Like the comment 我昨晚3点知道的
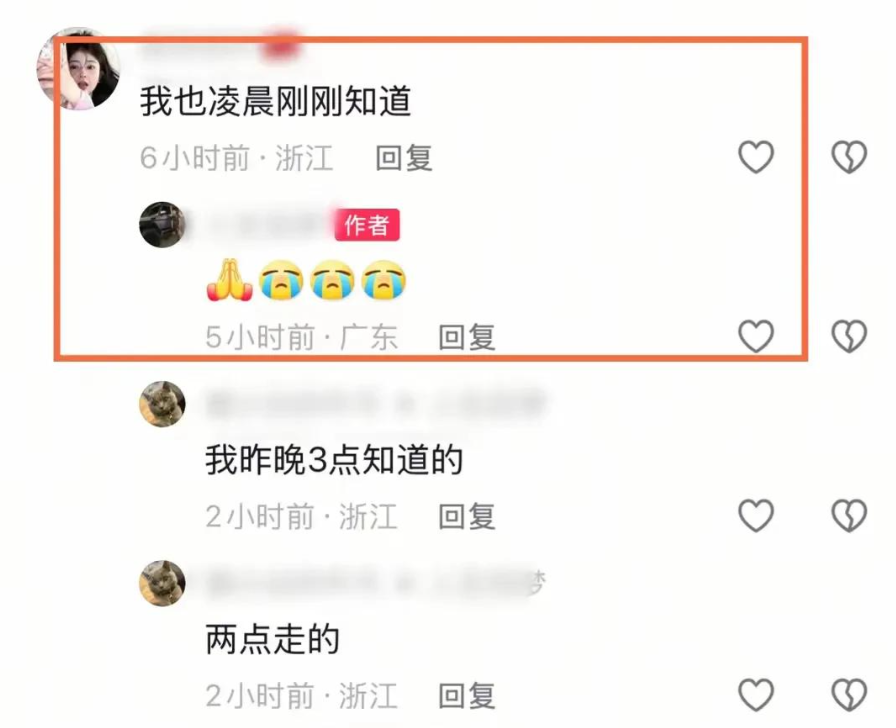896x728 pixels. (x=756, y=515)
